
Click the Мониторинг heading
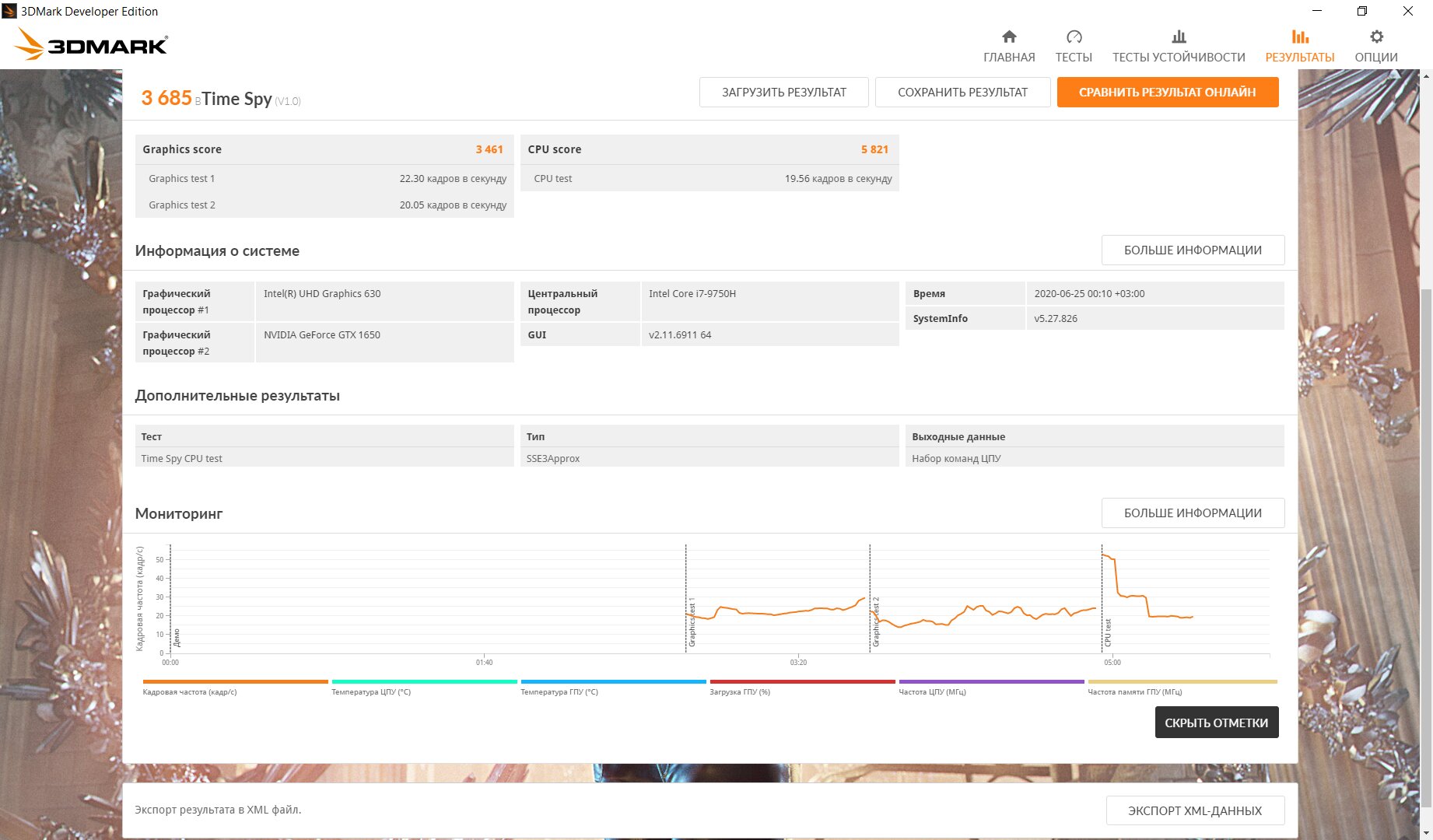click(179, 513)
